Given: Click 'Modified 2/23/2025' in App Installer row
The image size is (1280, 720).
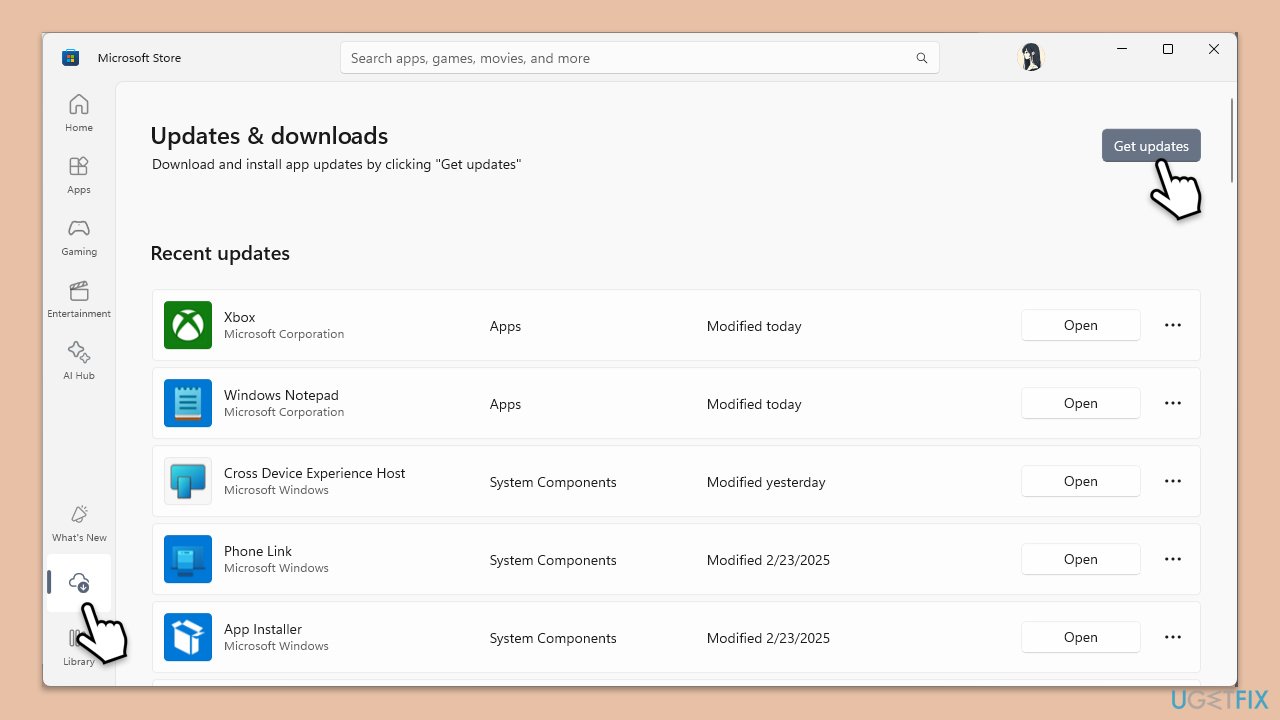Looking at the screenshot, I should (768, 638).
